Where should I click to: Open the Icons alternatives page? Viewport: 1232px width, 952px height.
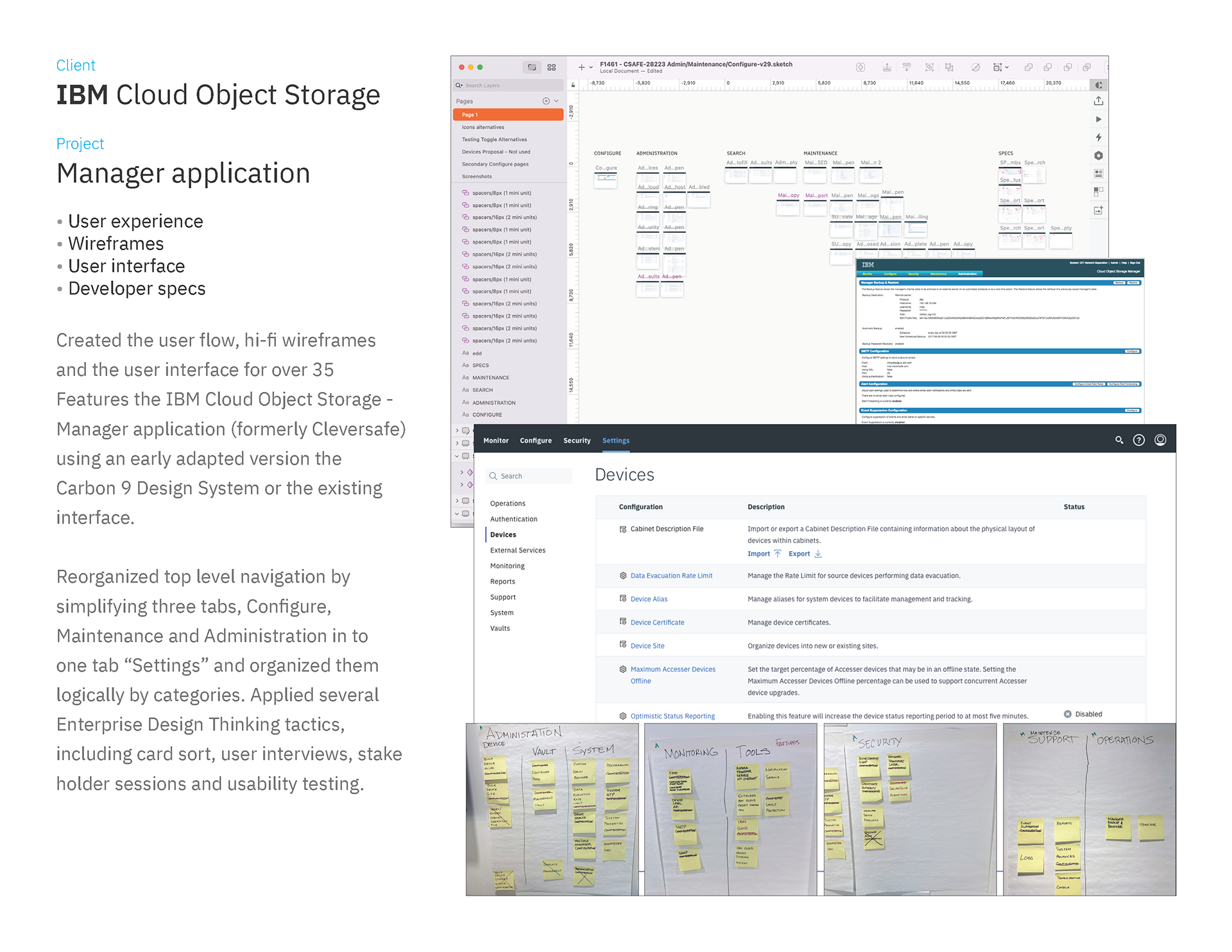click(x=483, y=127)
